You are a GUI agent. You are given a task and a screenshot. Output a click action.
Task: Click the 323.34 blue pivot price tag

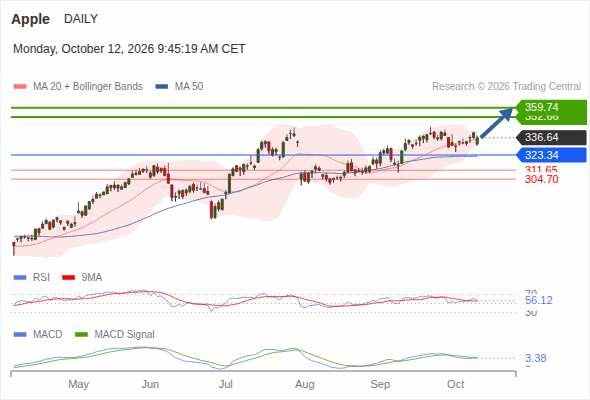coord(551,155)
